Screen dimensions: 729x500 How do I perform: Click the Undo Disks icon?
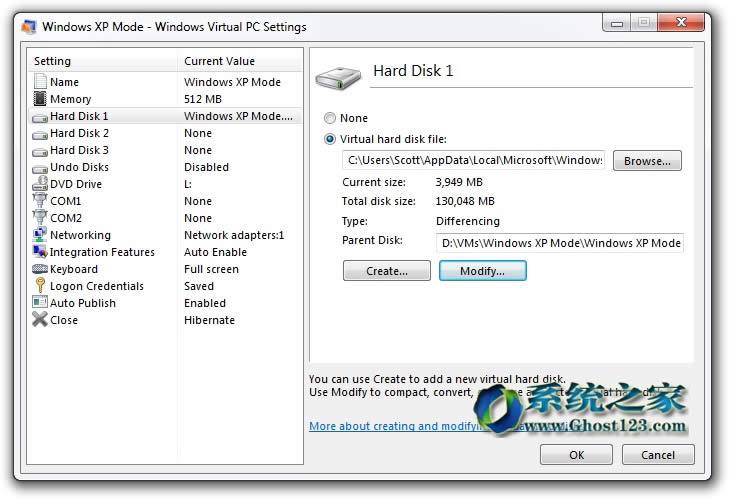(40, 167)
